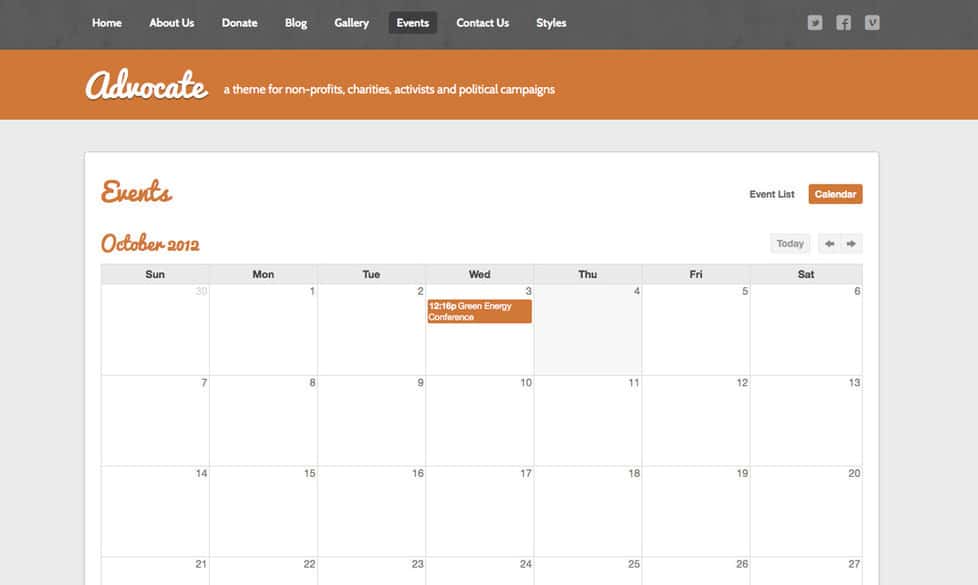
Task: Select the day 5 calendar cell
Action: click(x=696, y=330)
